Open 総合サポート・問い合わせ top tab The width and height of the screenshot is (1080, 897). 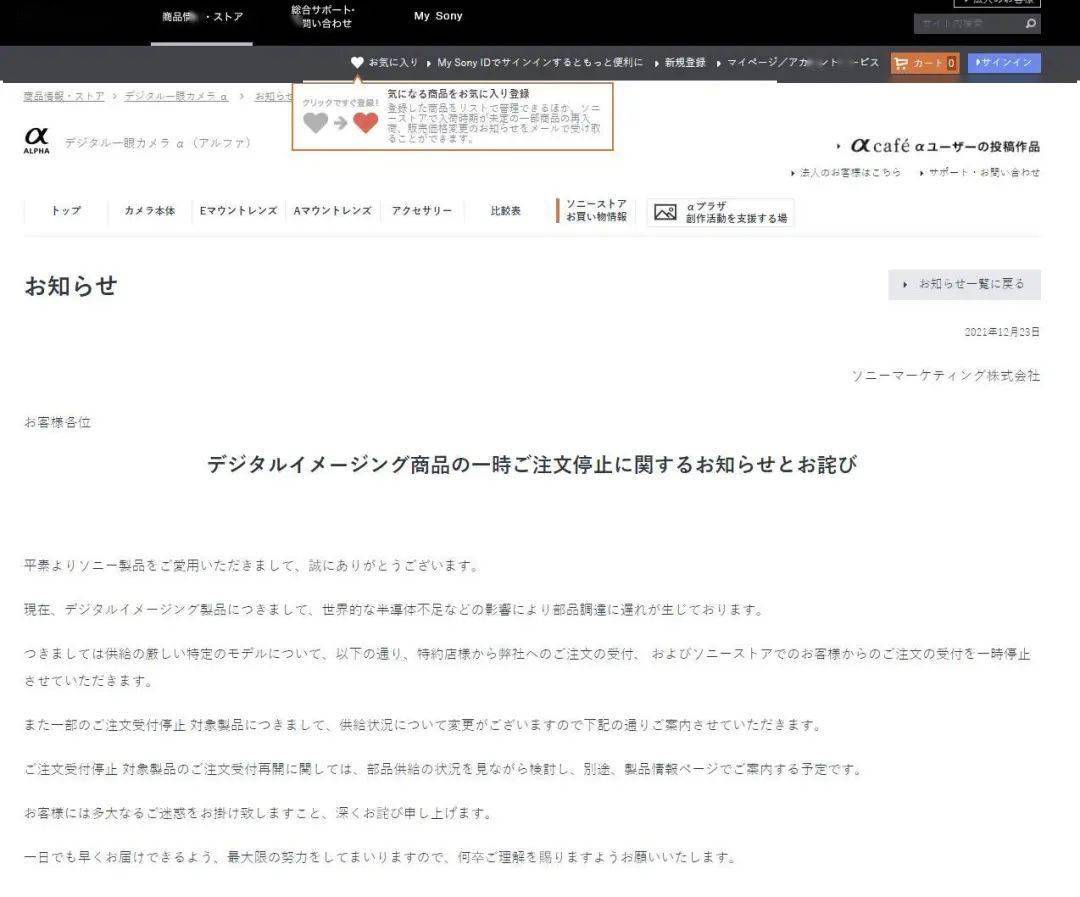click(x=322, y=17)
